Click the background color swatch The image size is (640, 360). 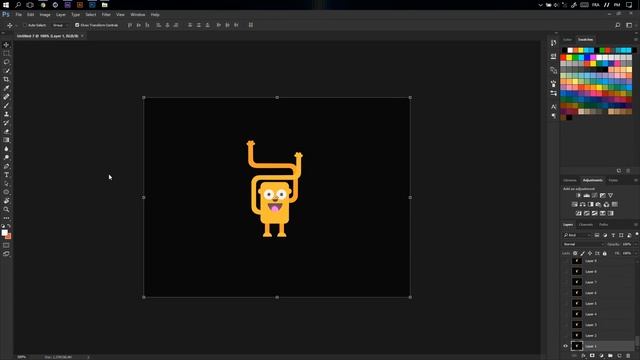tap(9, 236)
